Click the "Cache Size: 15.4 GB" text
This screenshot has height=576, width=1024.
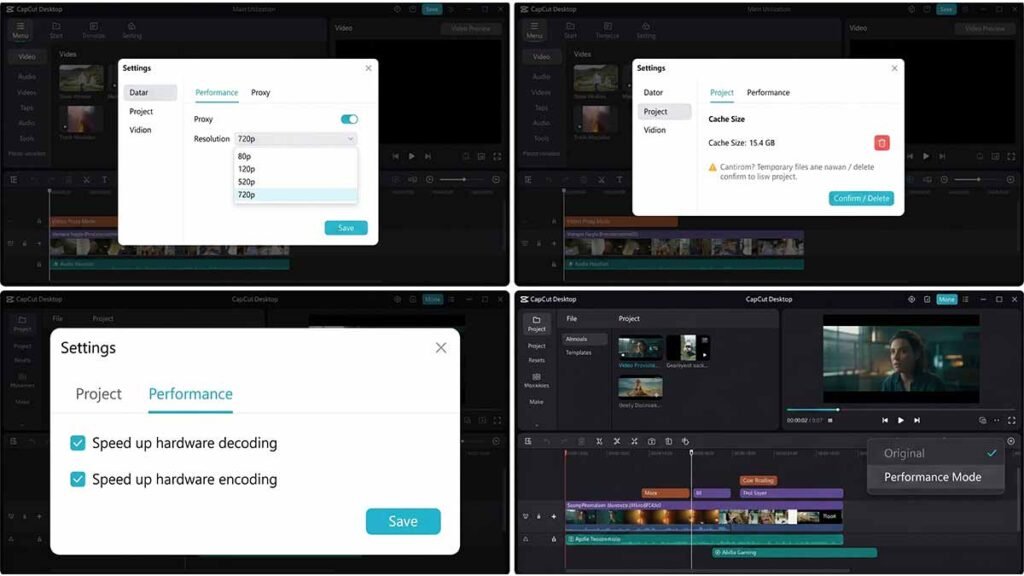(741, 143)
